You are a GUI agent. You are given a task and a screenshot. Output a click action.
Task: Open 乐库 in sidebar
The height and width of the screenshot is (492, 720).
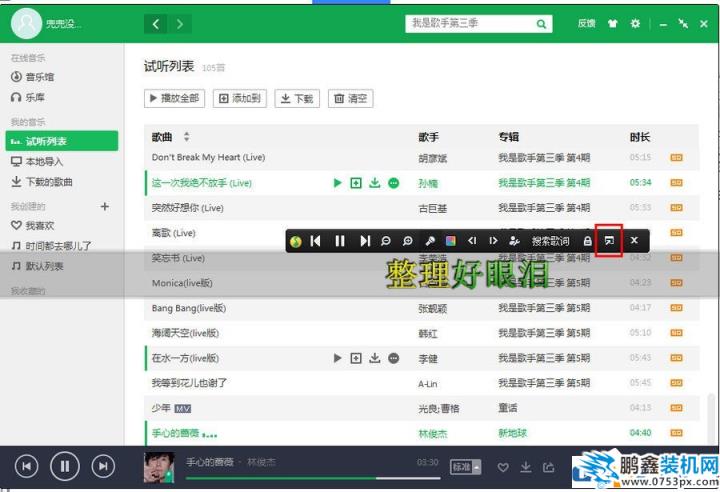pyautogui.click(x=28, y=97)
